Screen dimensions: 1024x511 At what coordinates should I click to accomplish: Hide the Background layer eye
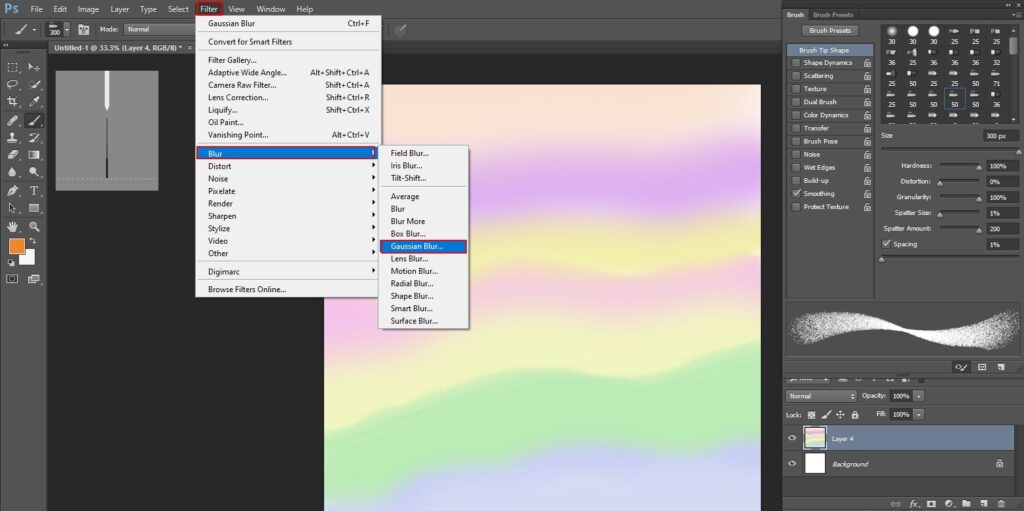792,464
